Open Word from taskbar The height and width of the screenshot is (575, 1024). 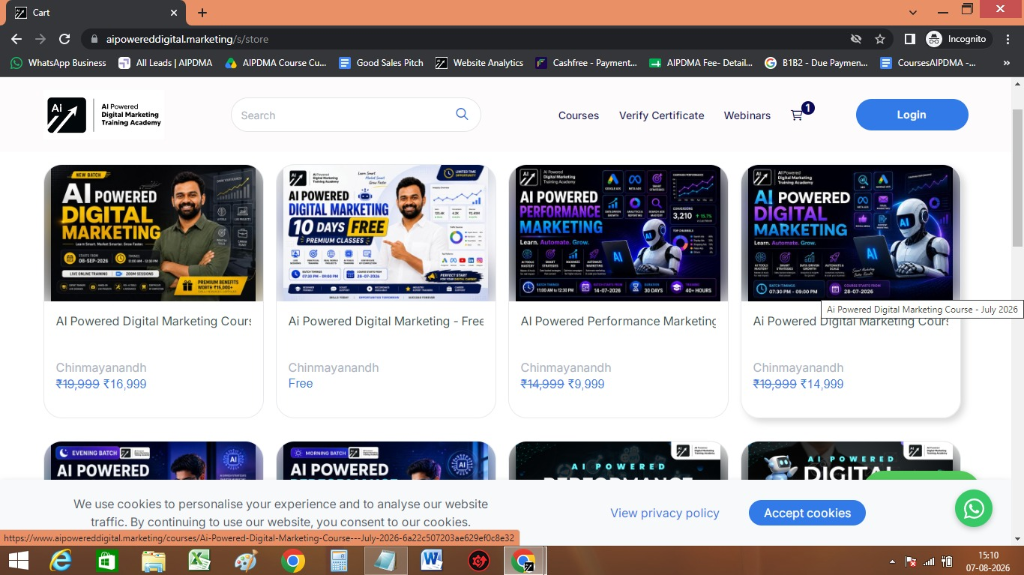tap(431, 561)
